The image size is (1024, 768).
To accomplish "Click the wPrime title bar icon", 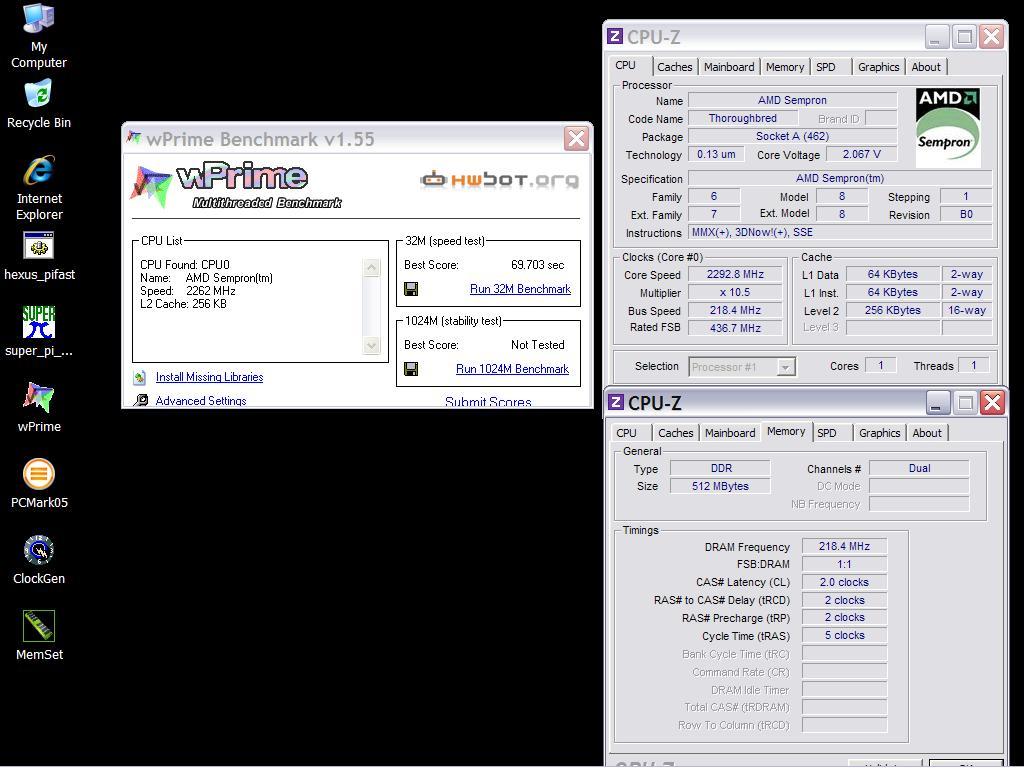I will 134,137.
